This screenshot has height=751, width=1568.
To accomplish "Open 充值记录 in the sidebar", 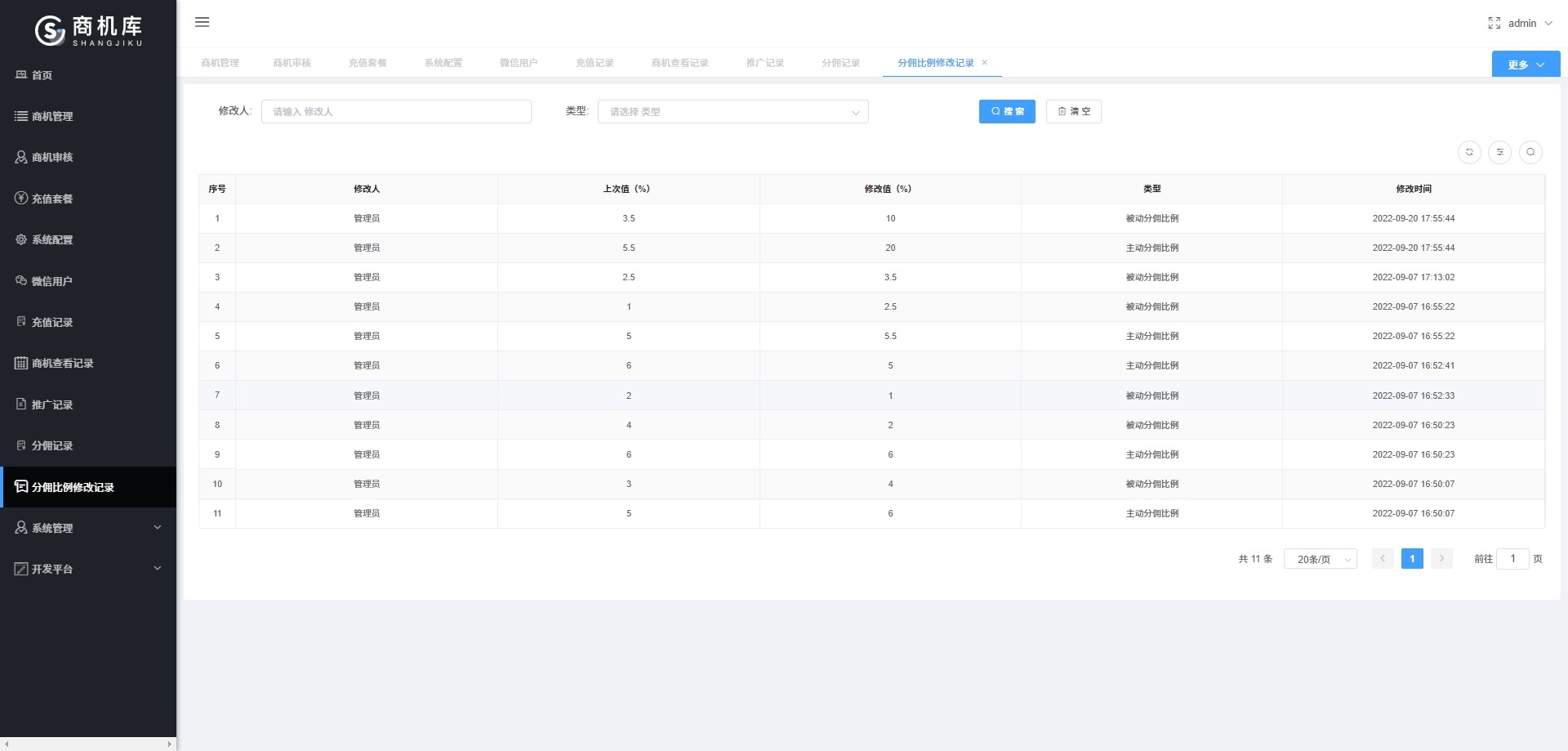I will click(x=88, y=322).
